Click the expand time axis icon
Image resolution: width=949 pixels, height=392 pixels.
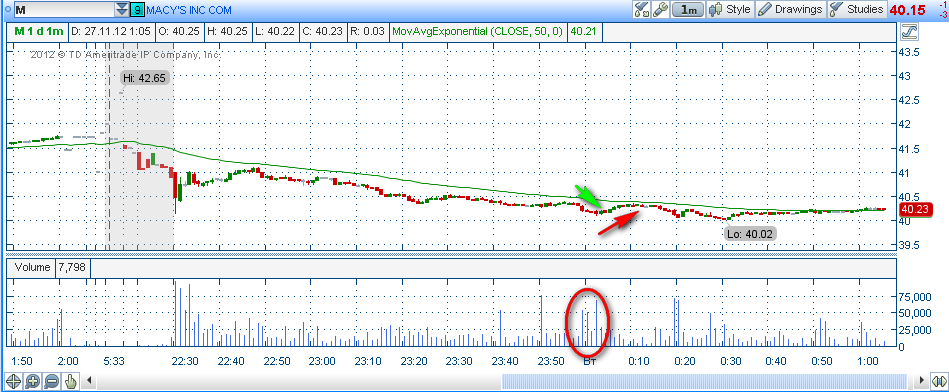(x=939, y=381)
